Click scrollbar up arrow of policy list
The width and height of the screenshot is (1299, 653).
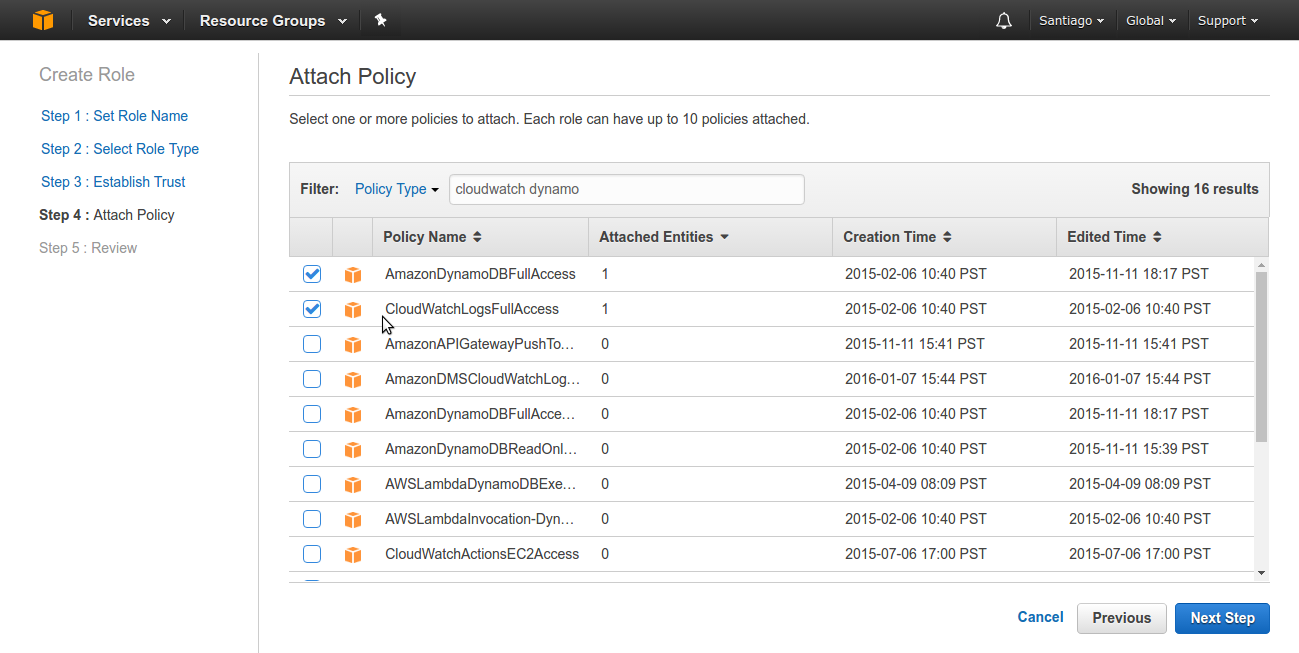point(1261,265)
